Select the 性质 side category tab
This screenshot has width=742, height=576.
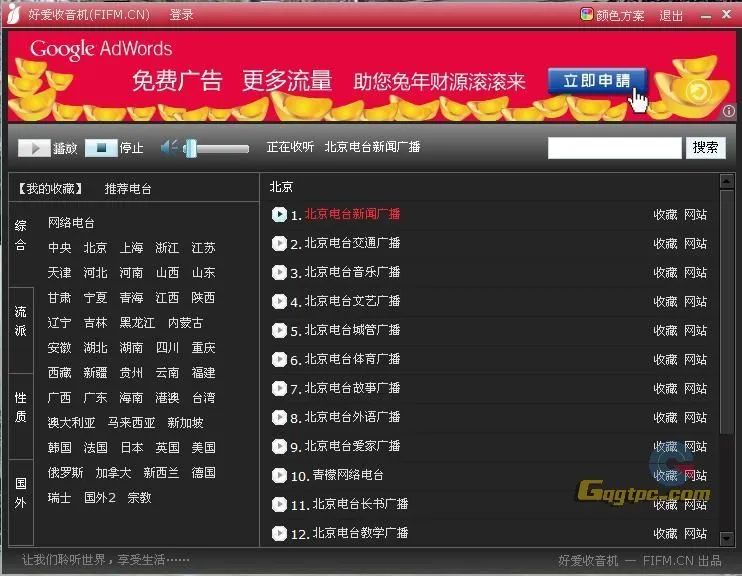click(20, 407)
